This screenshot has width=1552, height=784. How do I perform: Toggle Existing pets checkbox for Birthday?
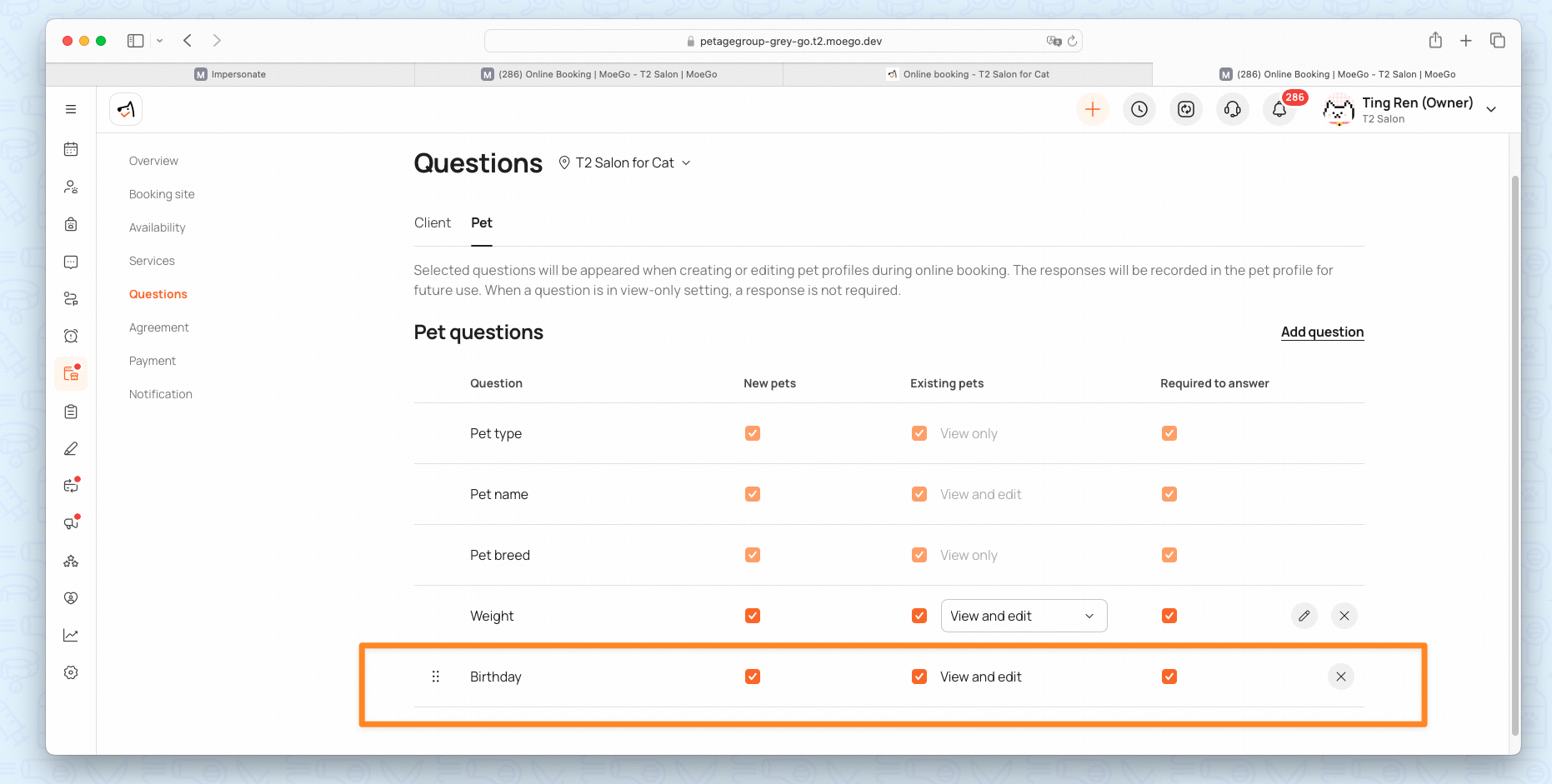pyautogui.click(x=919, y=677)
